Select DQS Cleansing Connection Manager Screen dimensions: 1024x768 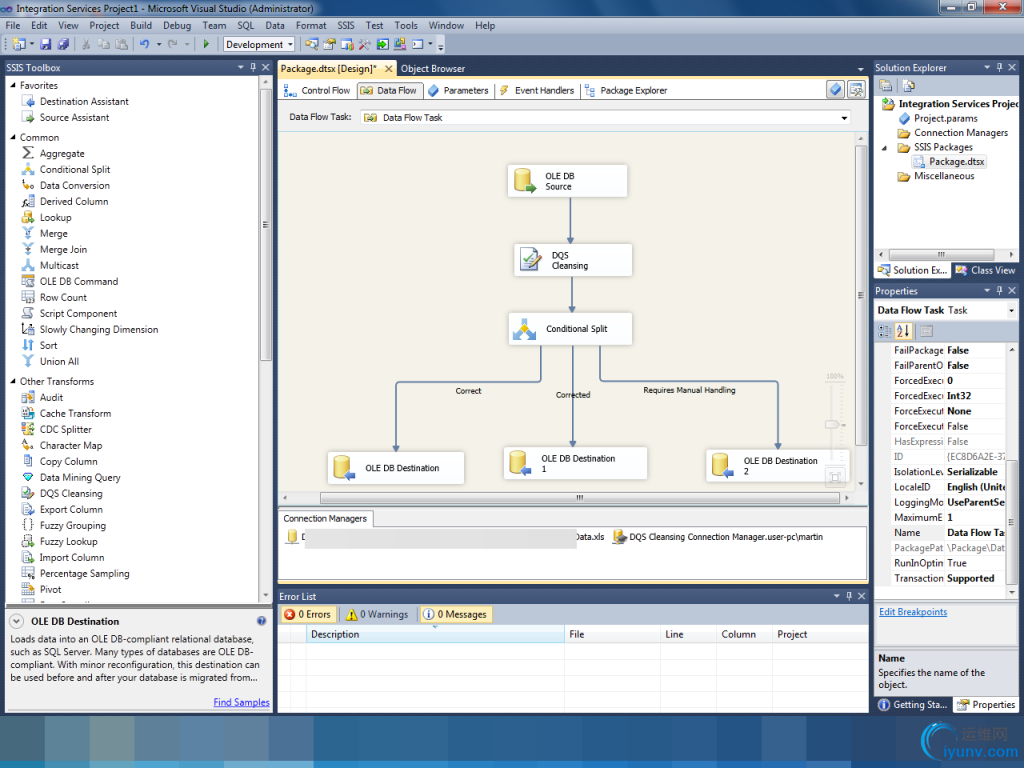pyautogui.click(x=718, y=537)
